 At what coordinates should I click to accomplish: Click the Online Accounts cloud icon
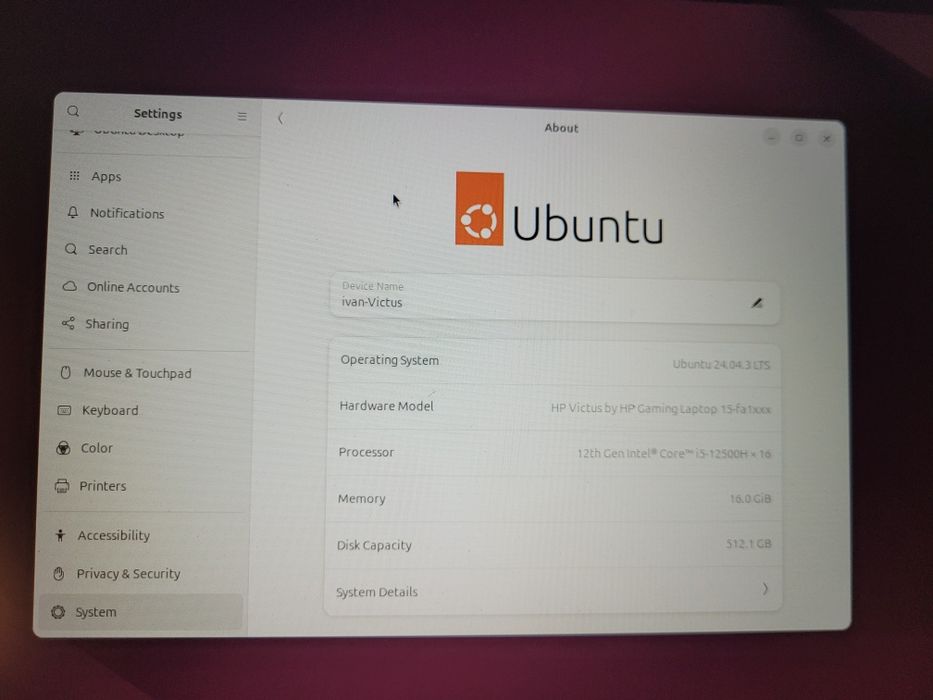(70, 286)
